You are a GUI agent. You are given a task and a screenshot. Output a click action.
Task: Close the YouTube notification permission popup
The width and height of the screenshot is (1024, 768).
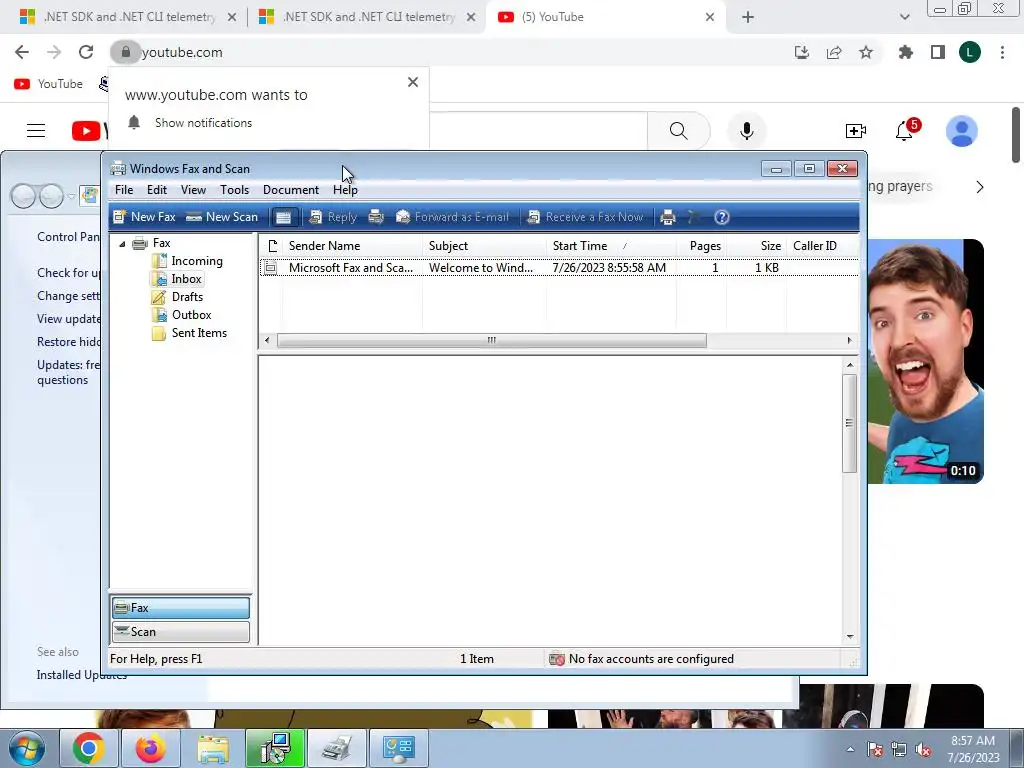tap(413, 82)
